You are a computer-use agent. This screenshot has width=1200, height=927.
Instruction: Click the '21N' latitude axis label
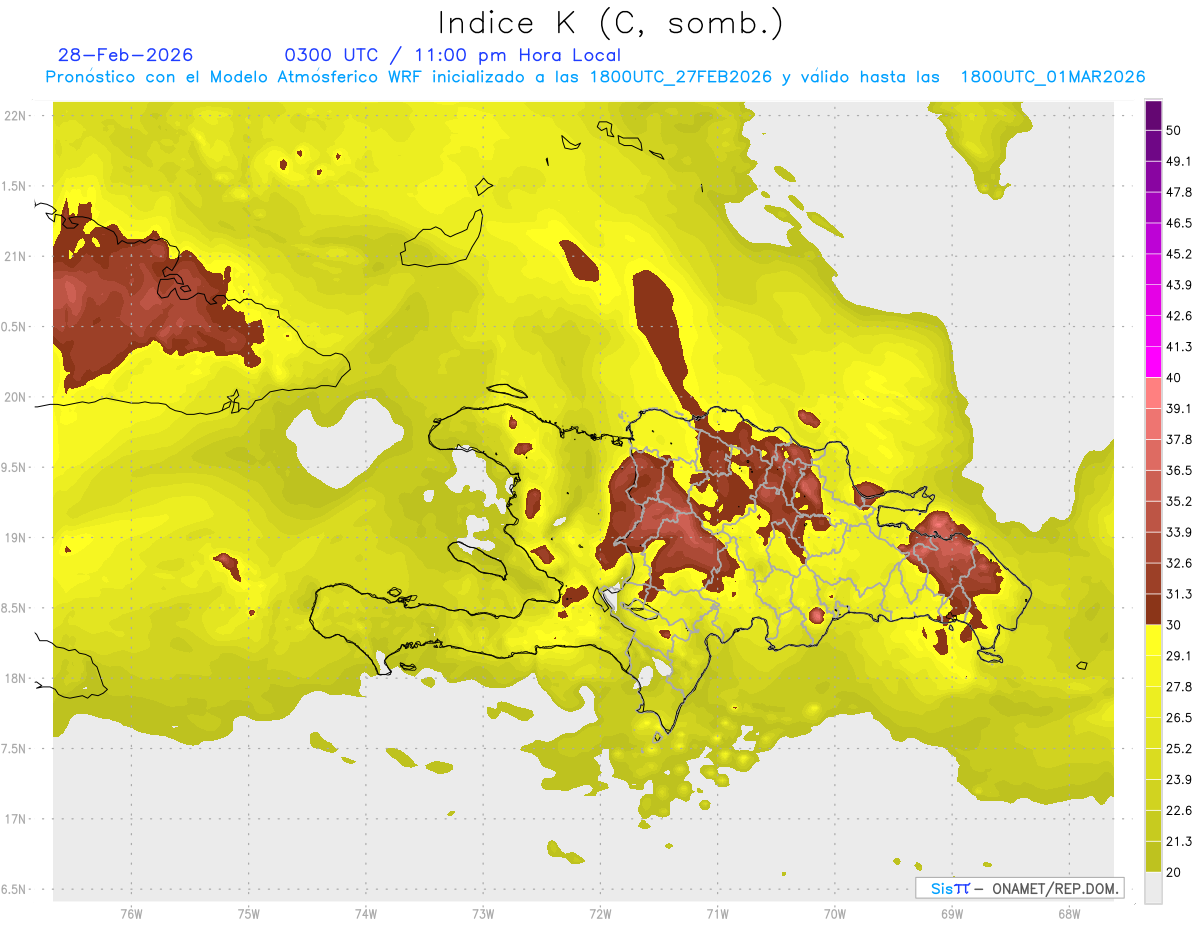click(15, 257)
